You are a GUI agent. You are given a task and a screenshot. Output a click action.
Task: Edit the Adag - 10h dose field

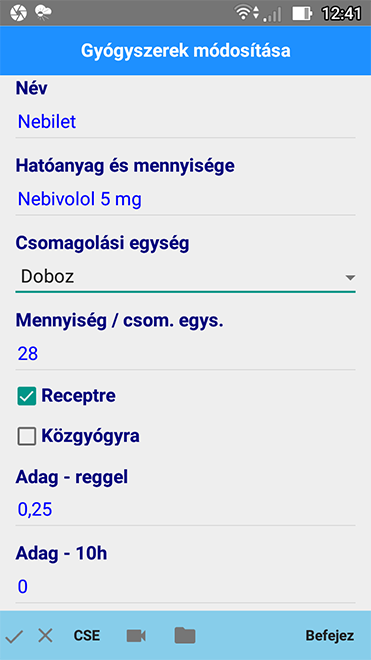tap(185, 587)
